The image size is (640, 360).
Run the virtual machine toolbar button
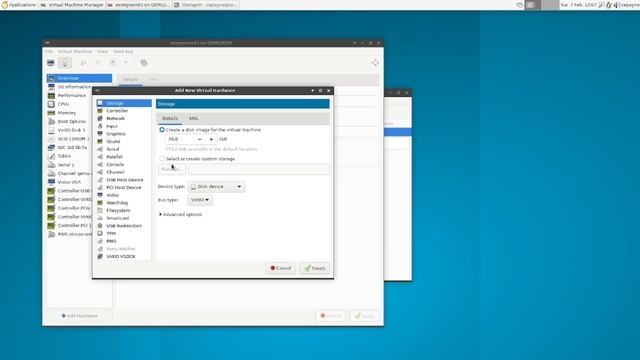(x=83, y=63)
